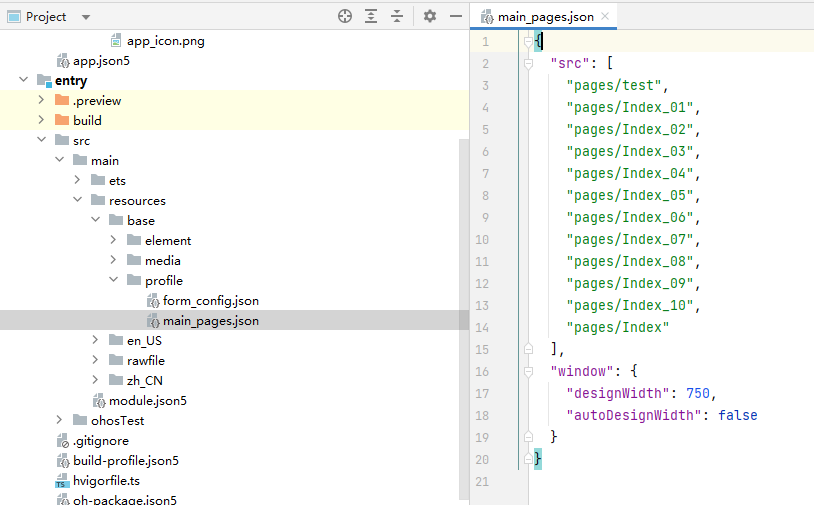
Task: Select the ohosTest folder
Action: [x=117, y=421]
